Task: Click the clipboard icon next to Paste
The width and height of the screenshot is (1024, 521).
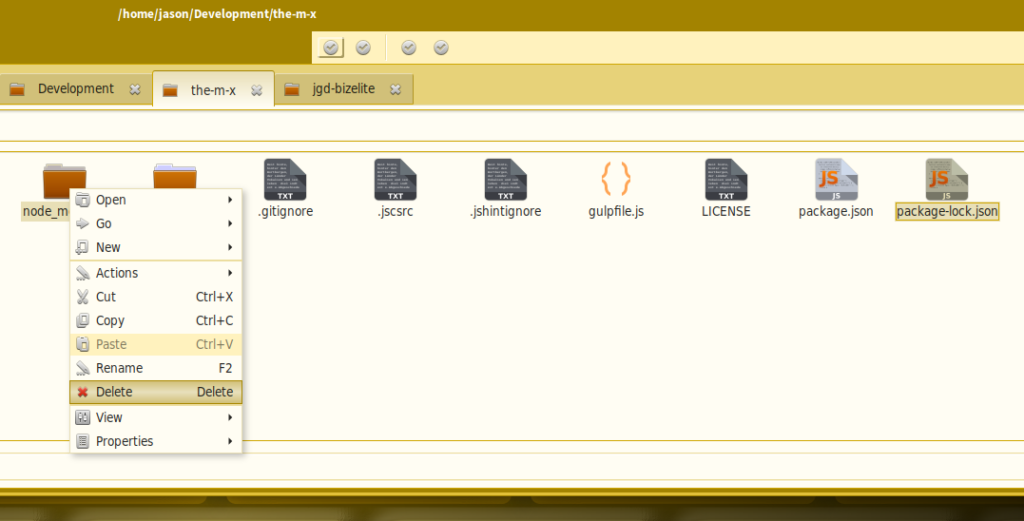Action: point(82,344)
